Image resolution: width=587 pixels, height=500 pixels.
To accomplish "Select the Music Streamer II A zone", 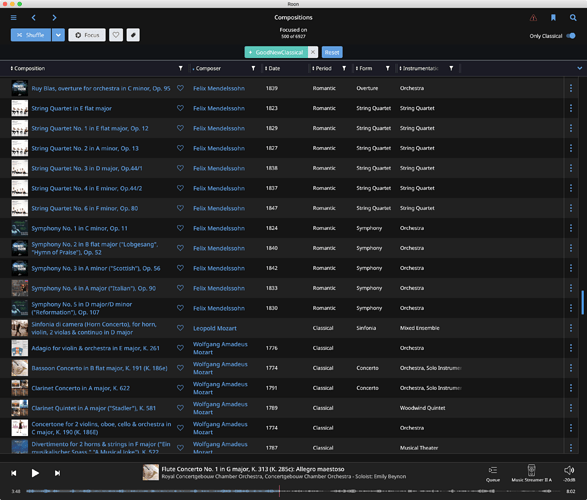I will [x=531, y=473].
